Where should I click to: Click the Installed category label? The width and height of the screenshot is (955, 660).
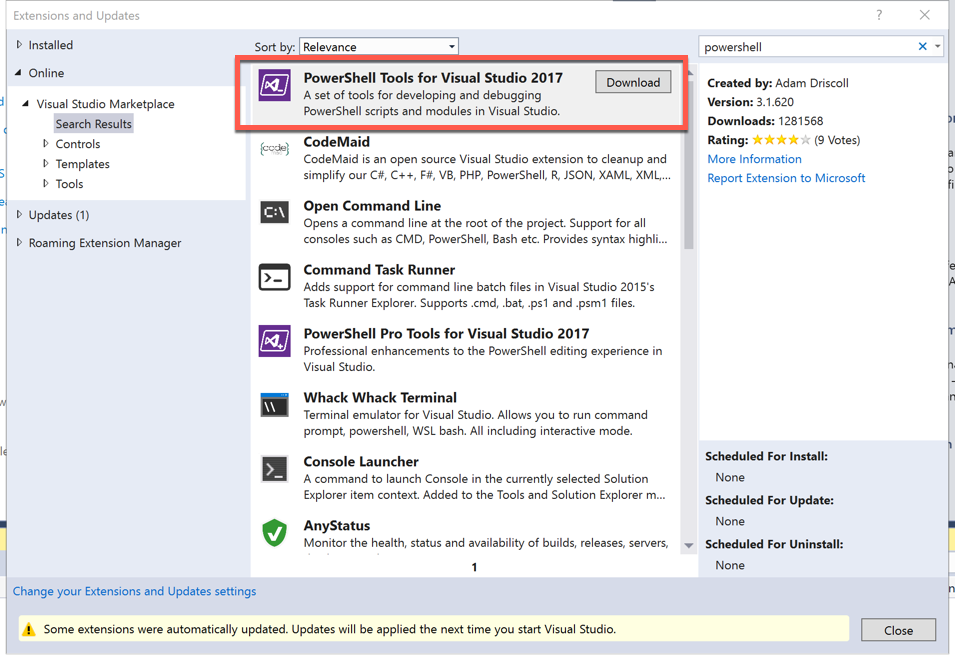click(x=51, y=45)
